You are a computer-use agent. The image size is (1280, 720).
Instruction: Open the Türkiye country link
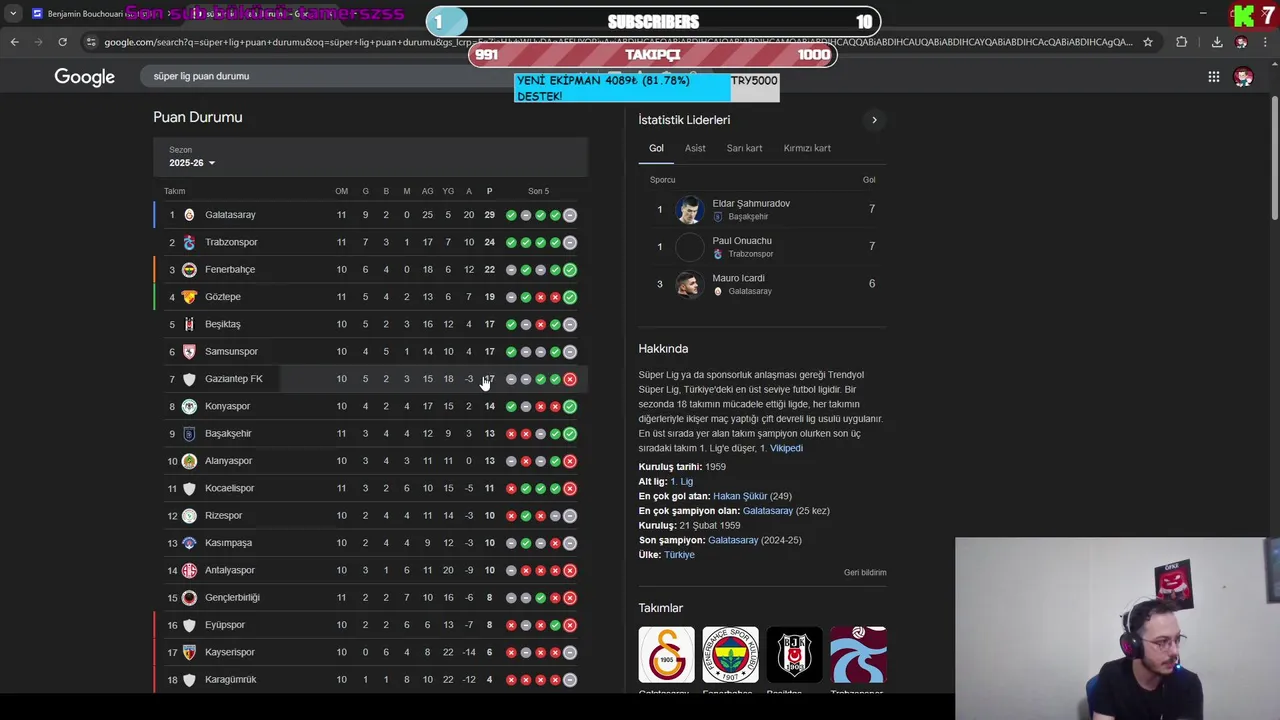point(679,555)
